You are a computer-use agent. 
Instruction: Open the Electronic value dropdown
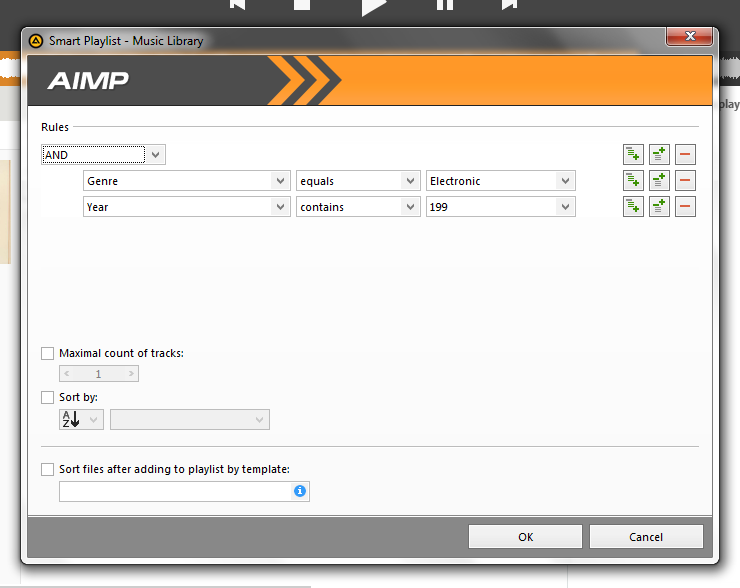click(565, 181)
